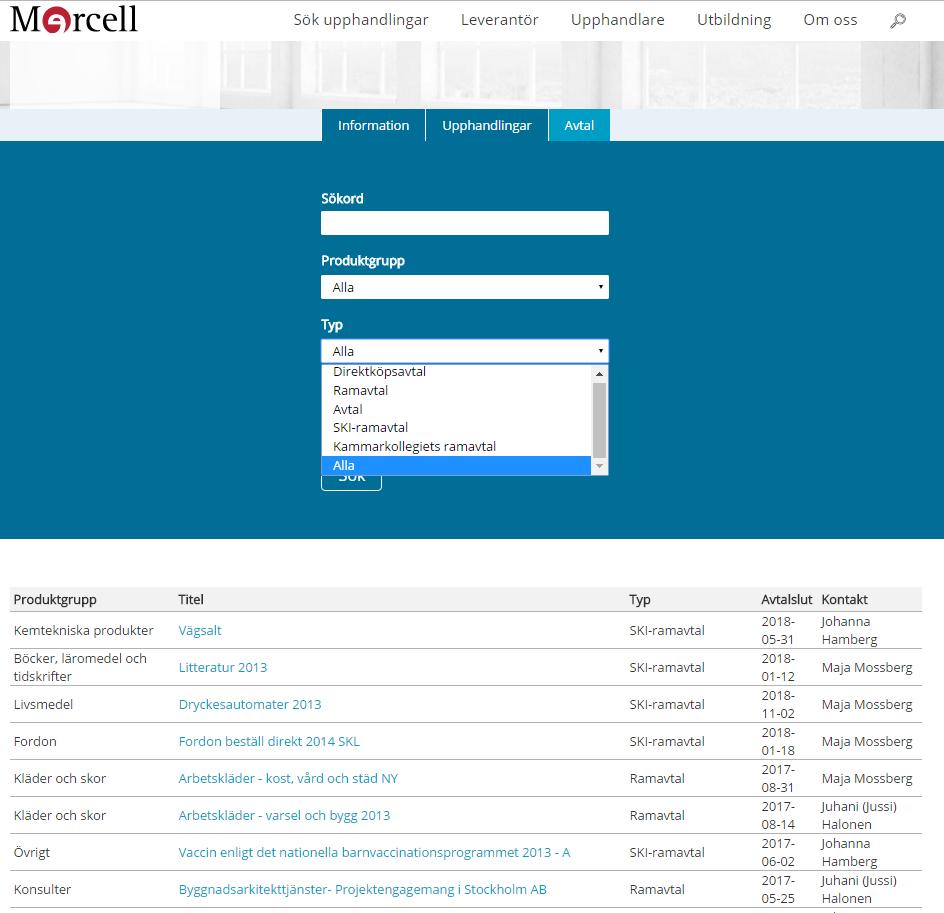Open Arbetskläder - varsel och bygg 2013
Screen dimensions: 944x913
coord(284,816)
